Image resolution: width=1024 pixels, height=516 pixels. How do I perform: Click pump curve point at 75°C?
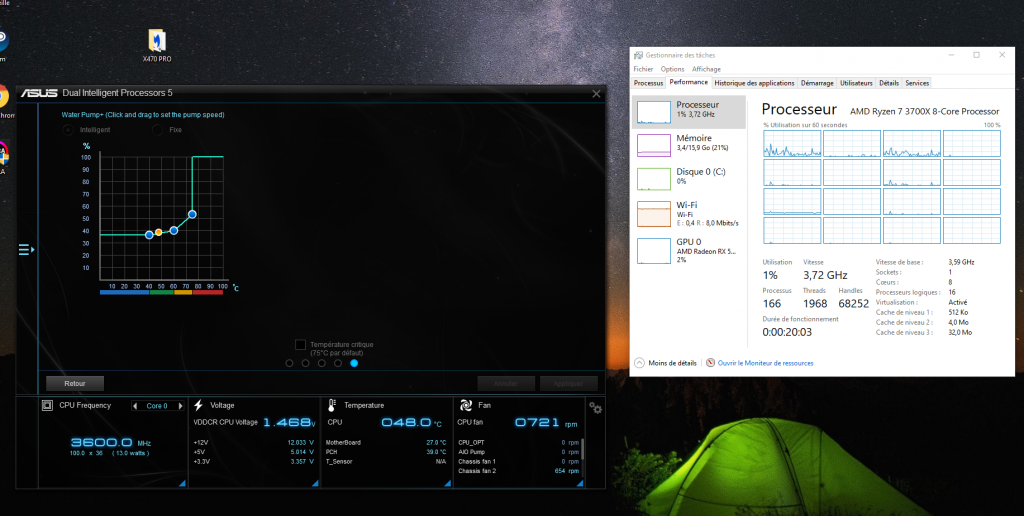[x=192, y=214]
